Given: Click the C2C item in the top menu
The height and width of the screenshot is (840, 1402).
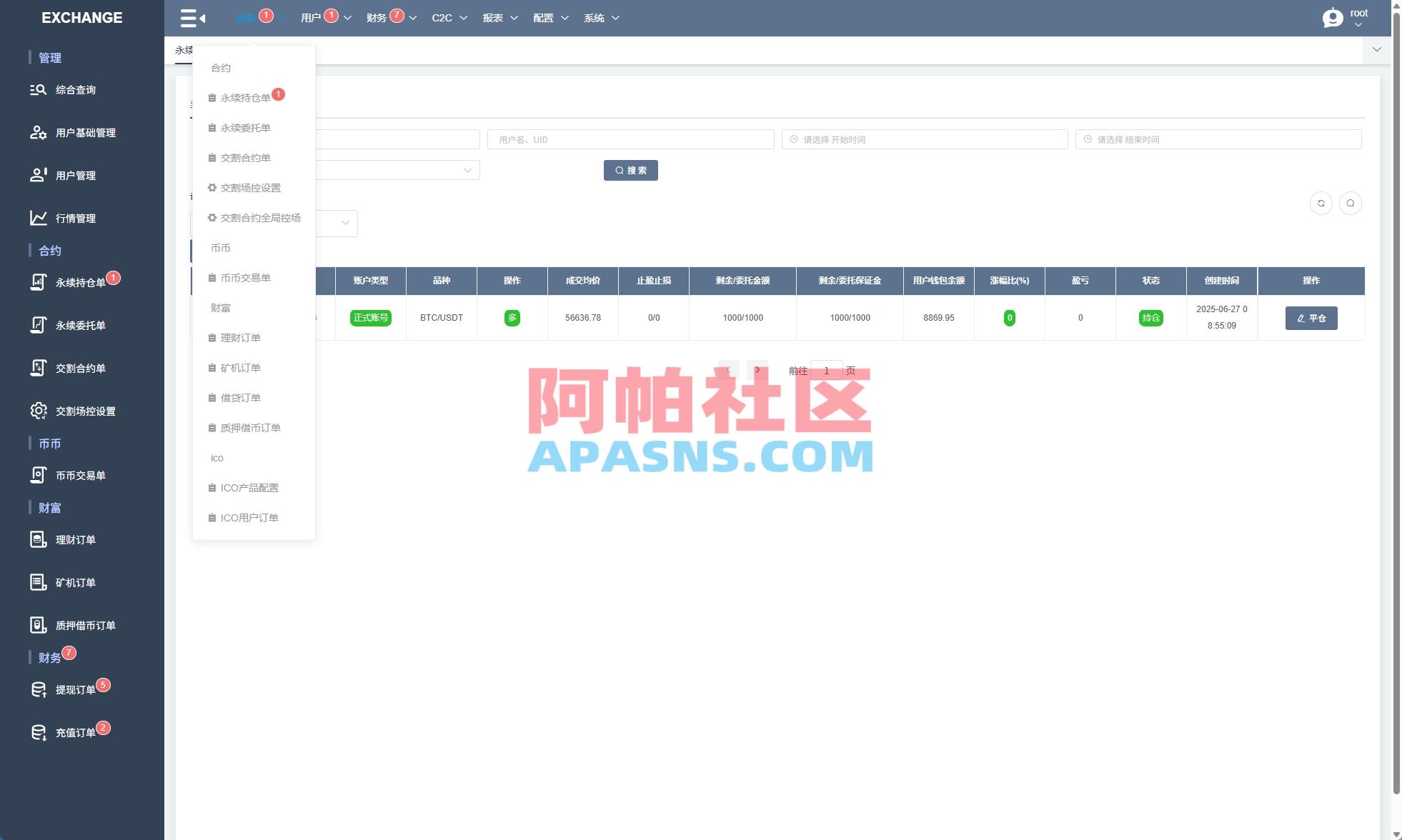Looking at the screenshot, I should tap(441, 17).
